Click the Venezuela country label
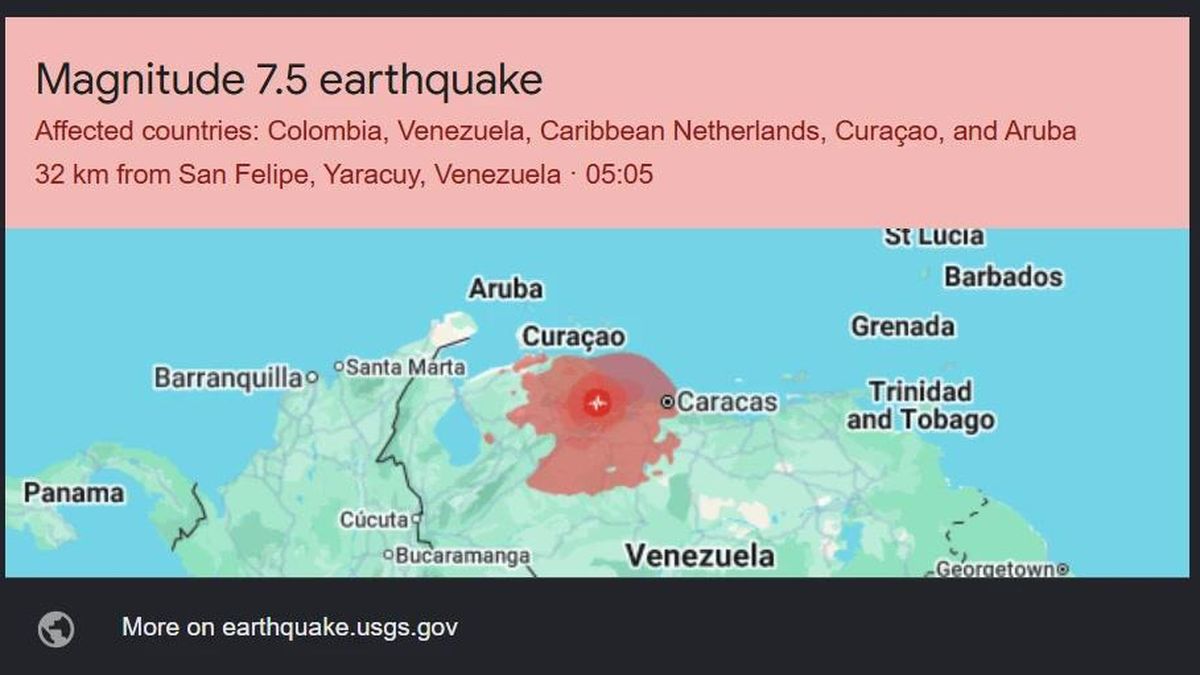Viewport: 1200px width, 675px height. (x=700, y=556)
